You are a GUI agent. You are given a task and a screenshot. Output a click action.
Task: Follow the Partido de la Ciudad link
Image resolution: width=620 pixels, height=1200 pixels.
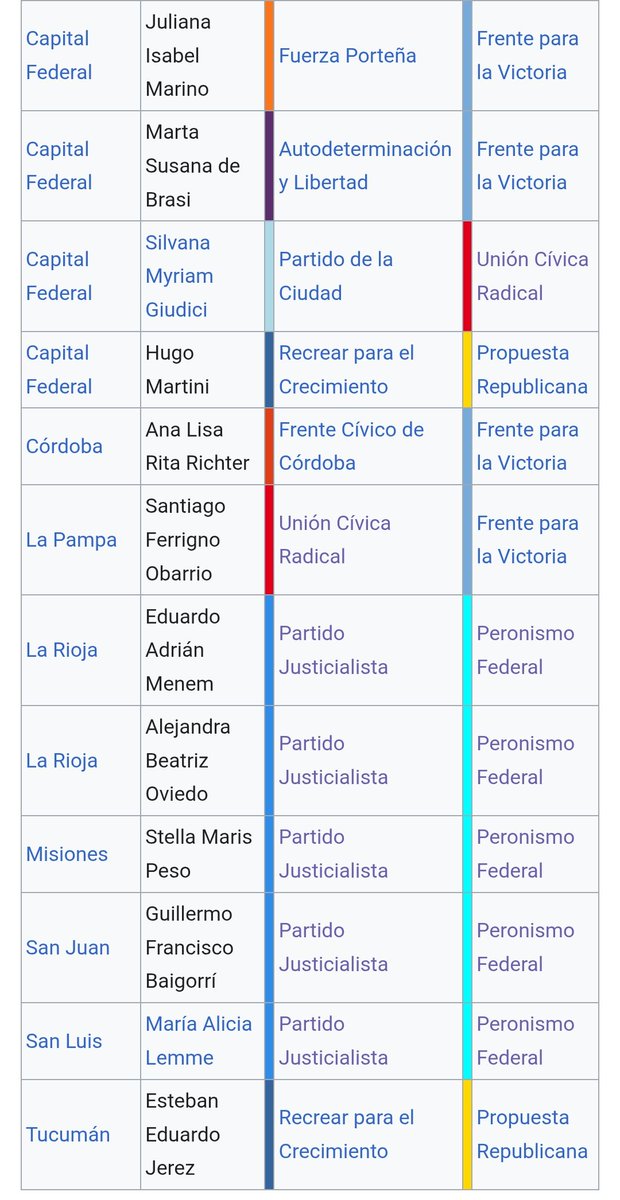click(x=335, y=276)
